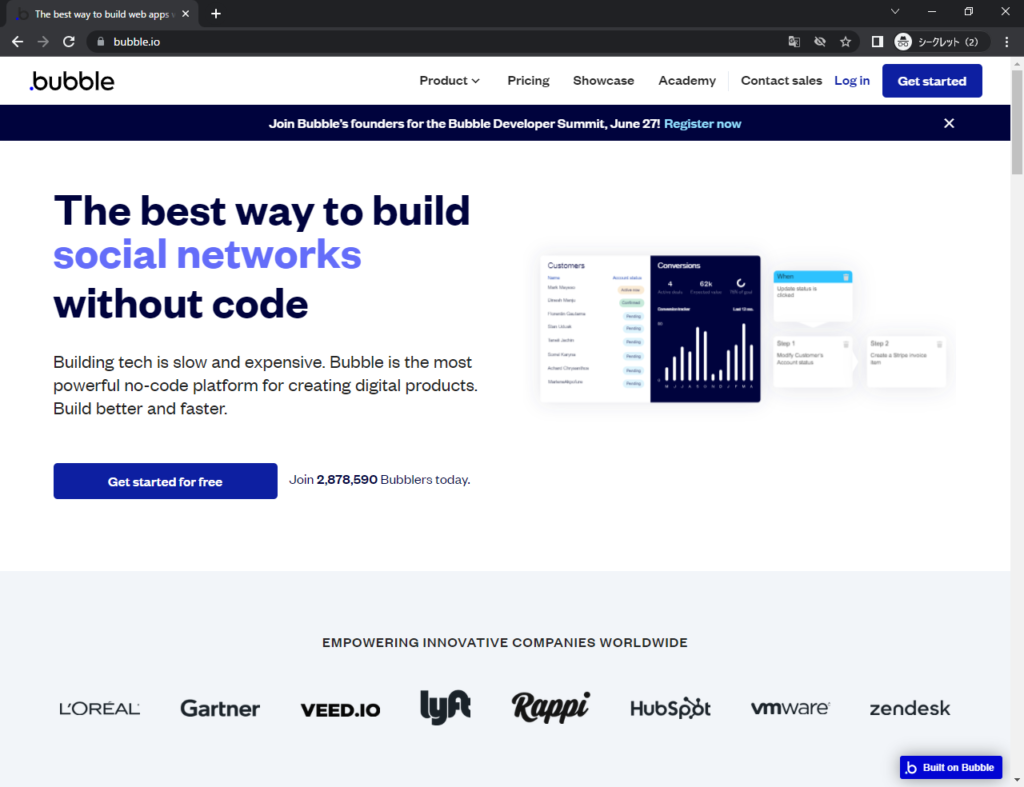Screen dimensions: 1024x787
Task: Open Chrome three-dot menu
Action: (1006, 42)
